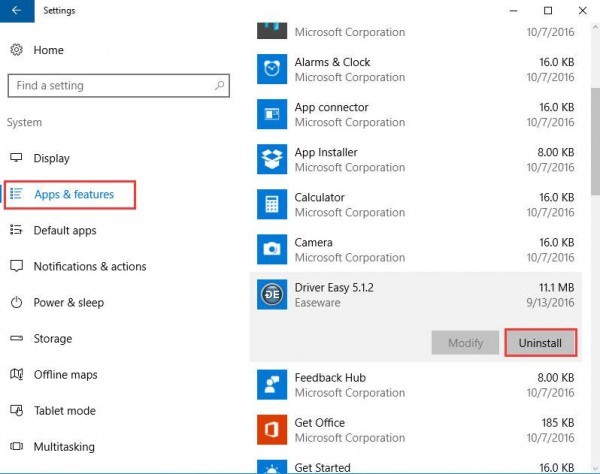Click the Tablet mode icon
This screenshot has width=600, height=474.
tap(16, 410)
